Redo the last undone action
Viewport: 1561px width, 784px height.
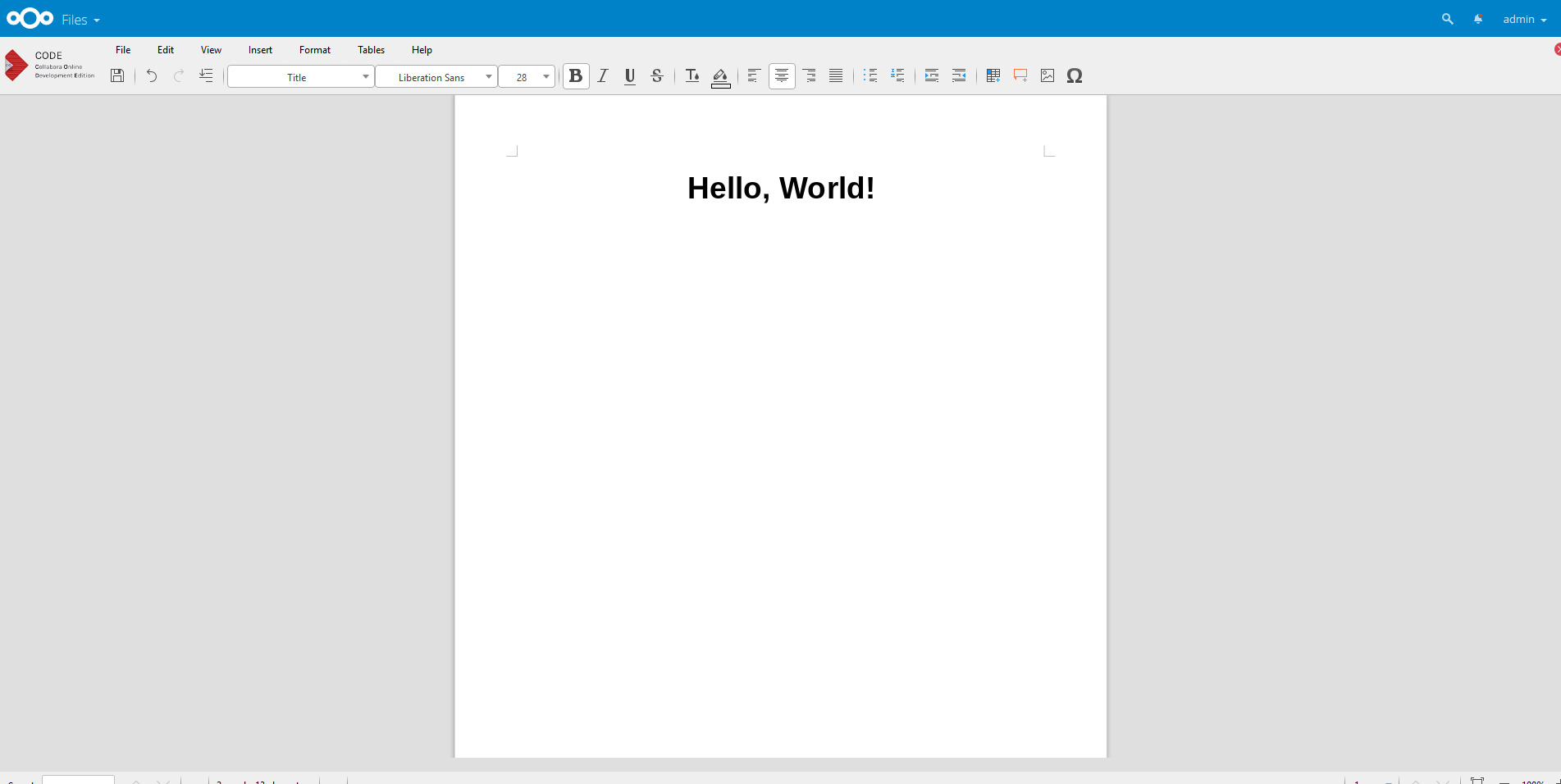179,75
